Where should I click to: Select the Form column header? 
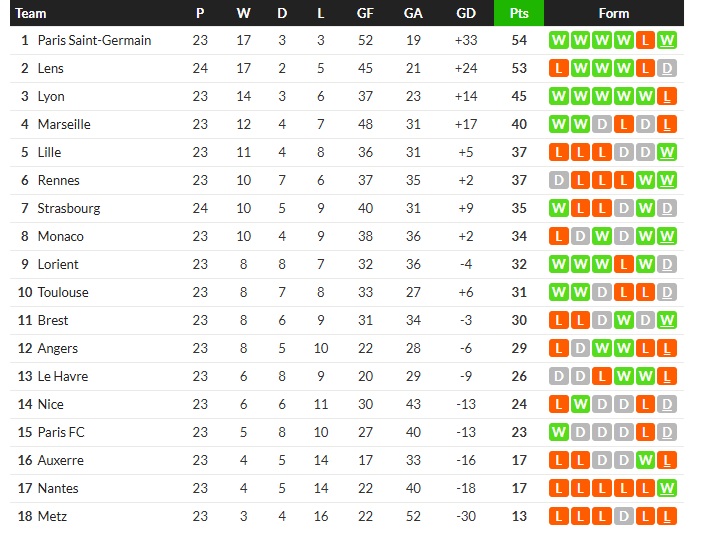613,13
